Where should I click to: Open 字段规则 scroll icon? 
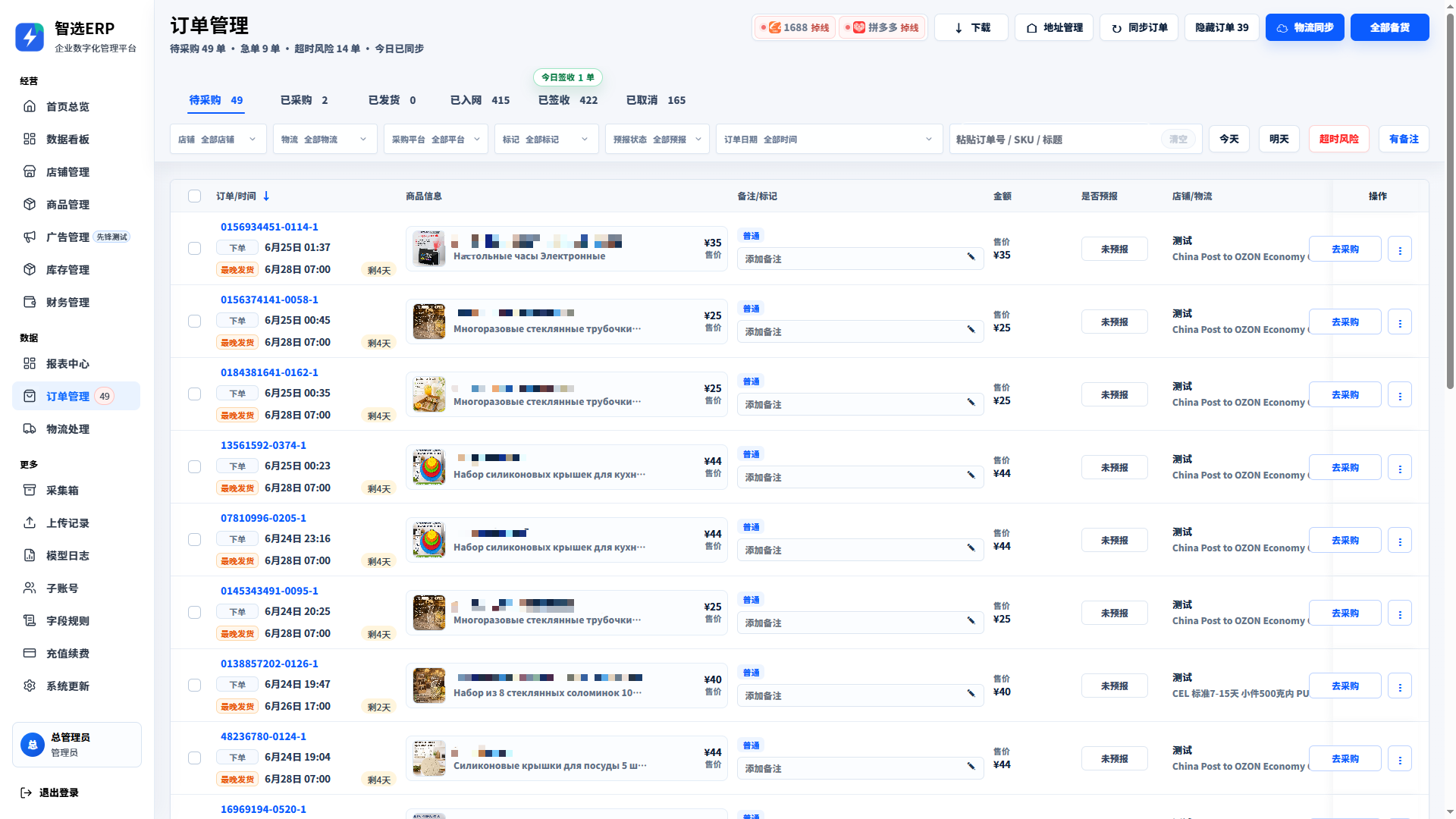[30, 620]
